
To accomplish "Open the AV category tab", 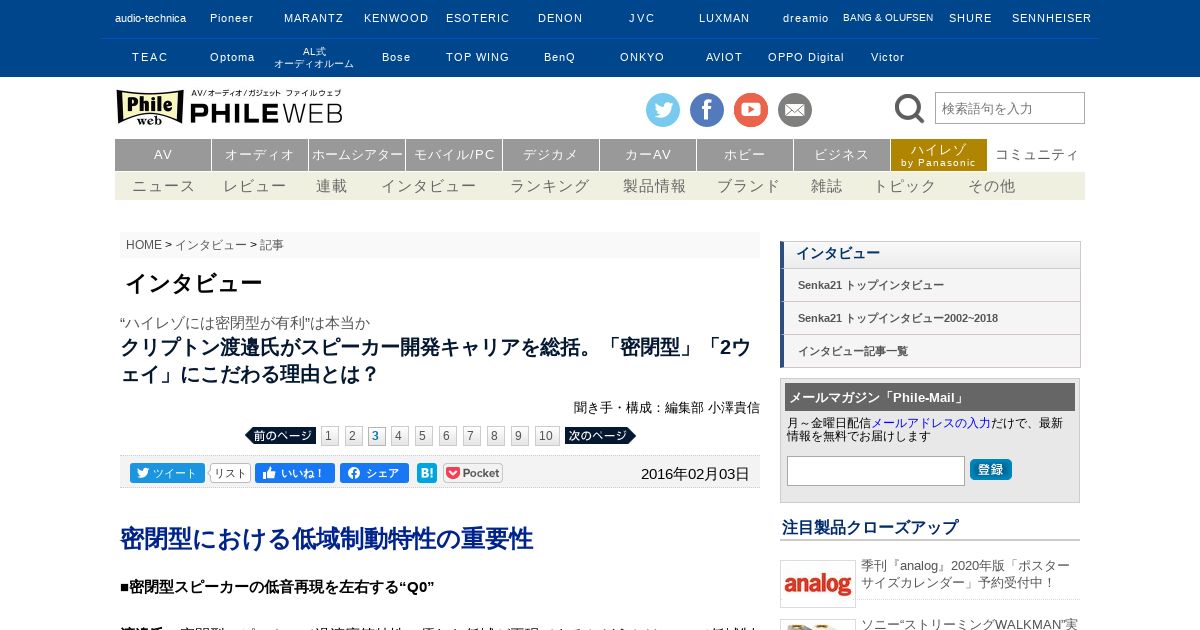I will click(x=163, y=155).
